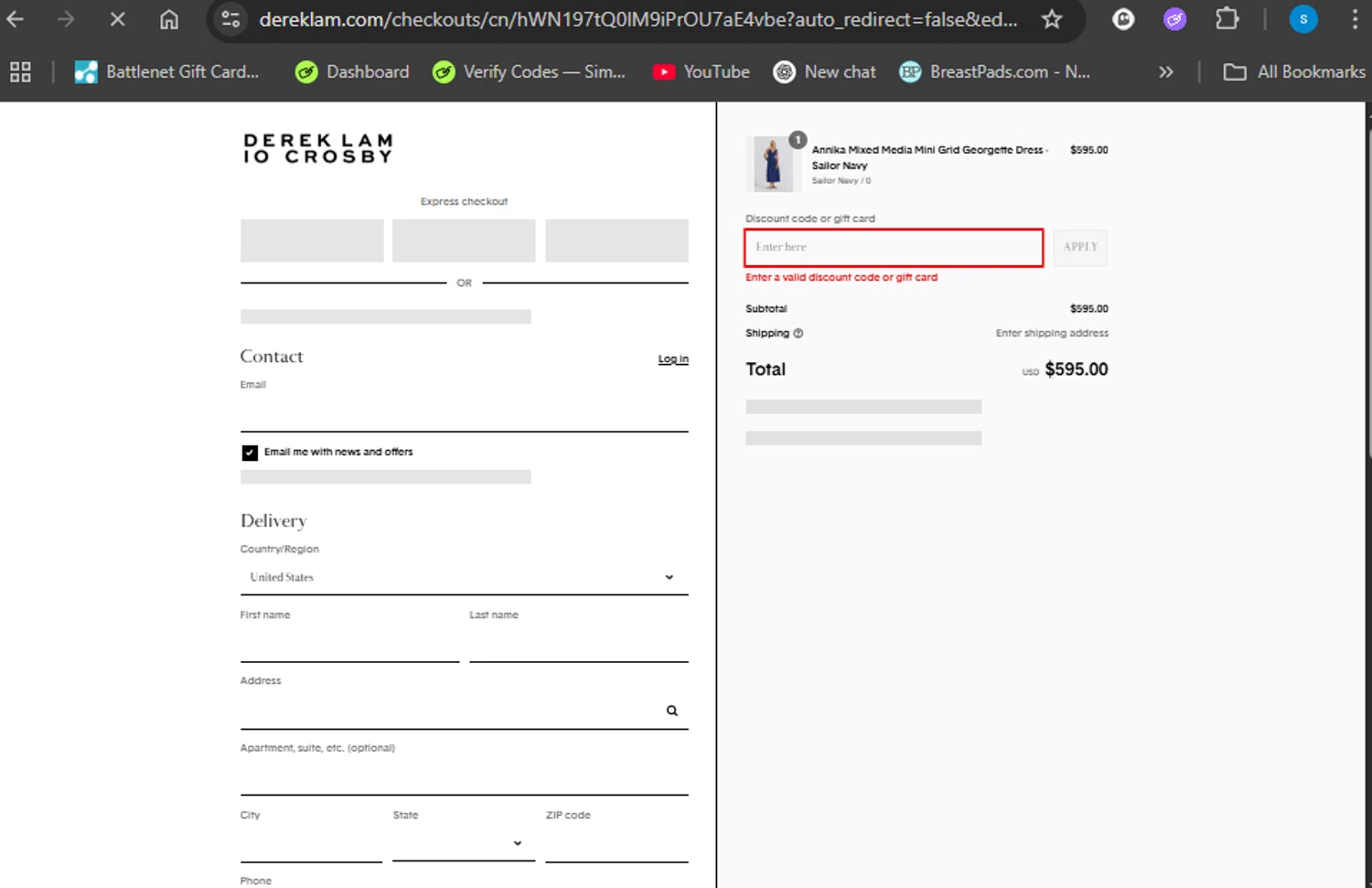Click the Log in link
Image resolution: width=1372 pixels, height=888 pixels.
pyautogui.click(x=673, y=359)
